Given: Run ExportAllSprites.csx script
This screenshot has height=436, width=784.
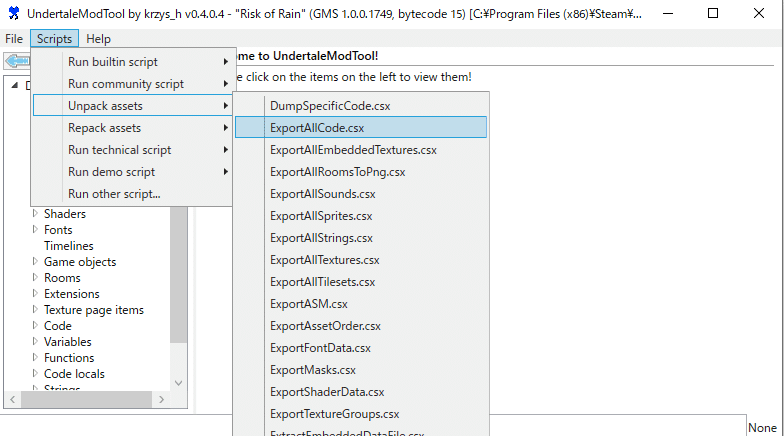Looking at the screenshot, I should tap(360, 216).
